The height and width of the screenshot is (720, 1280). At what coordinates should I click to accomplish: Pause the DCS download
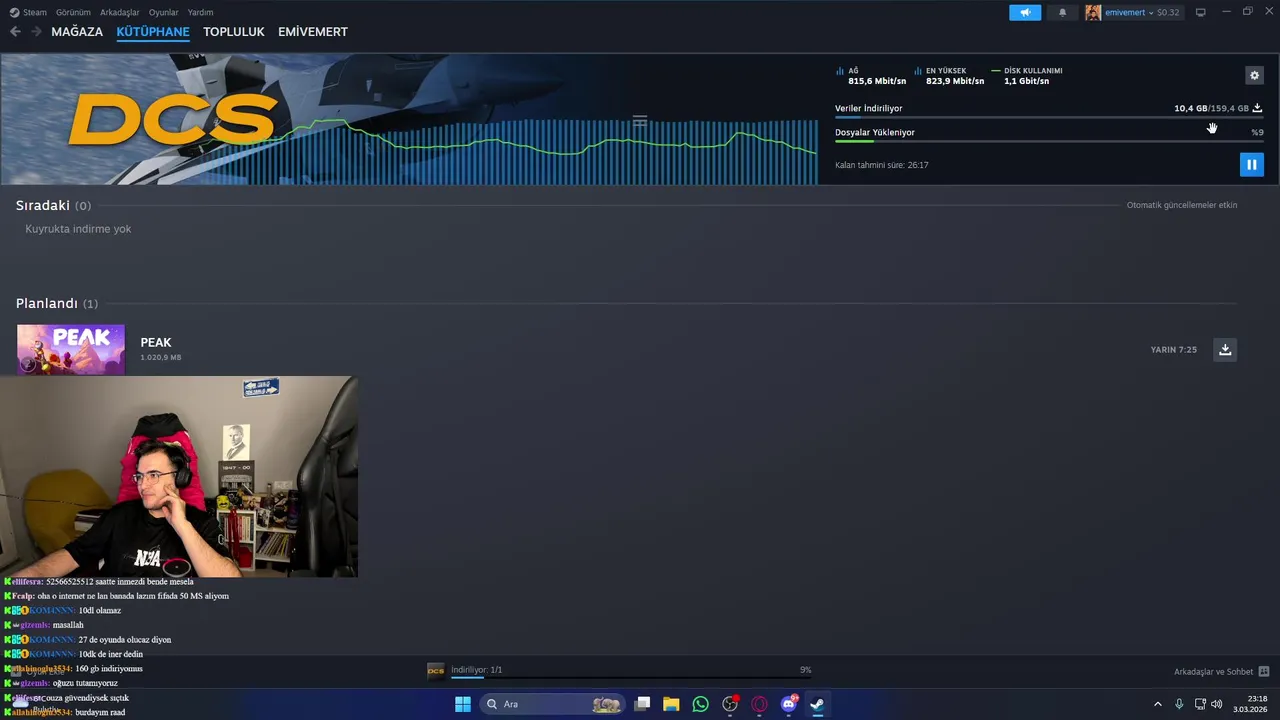click(1251, 164)
